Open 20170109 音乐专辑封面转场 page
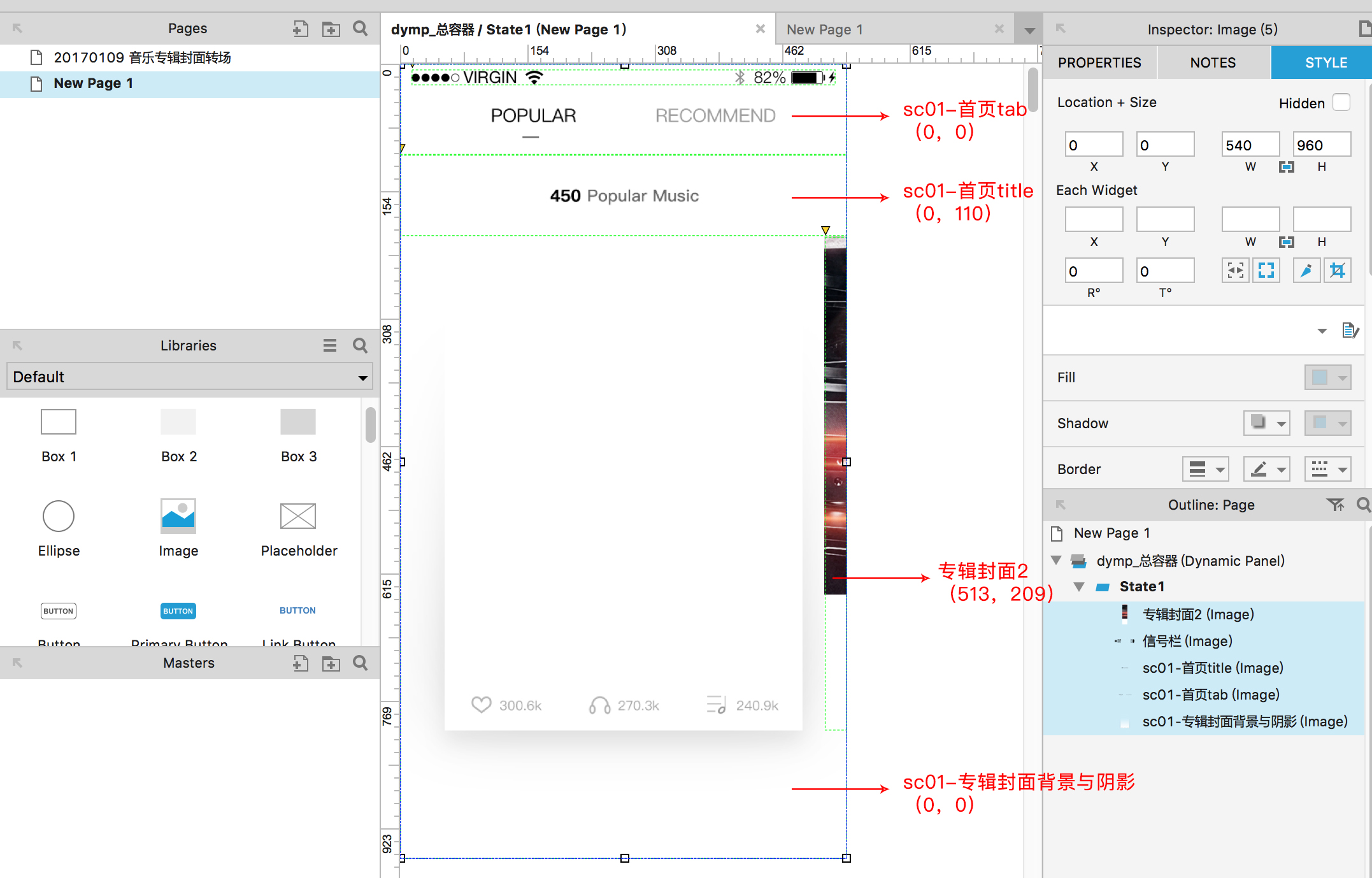 142,57
